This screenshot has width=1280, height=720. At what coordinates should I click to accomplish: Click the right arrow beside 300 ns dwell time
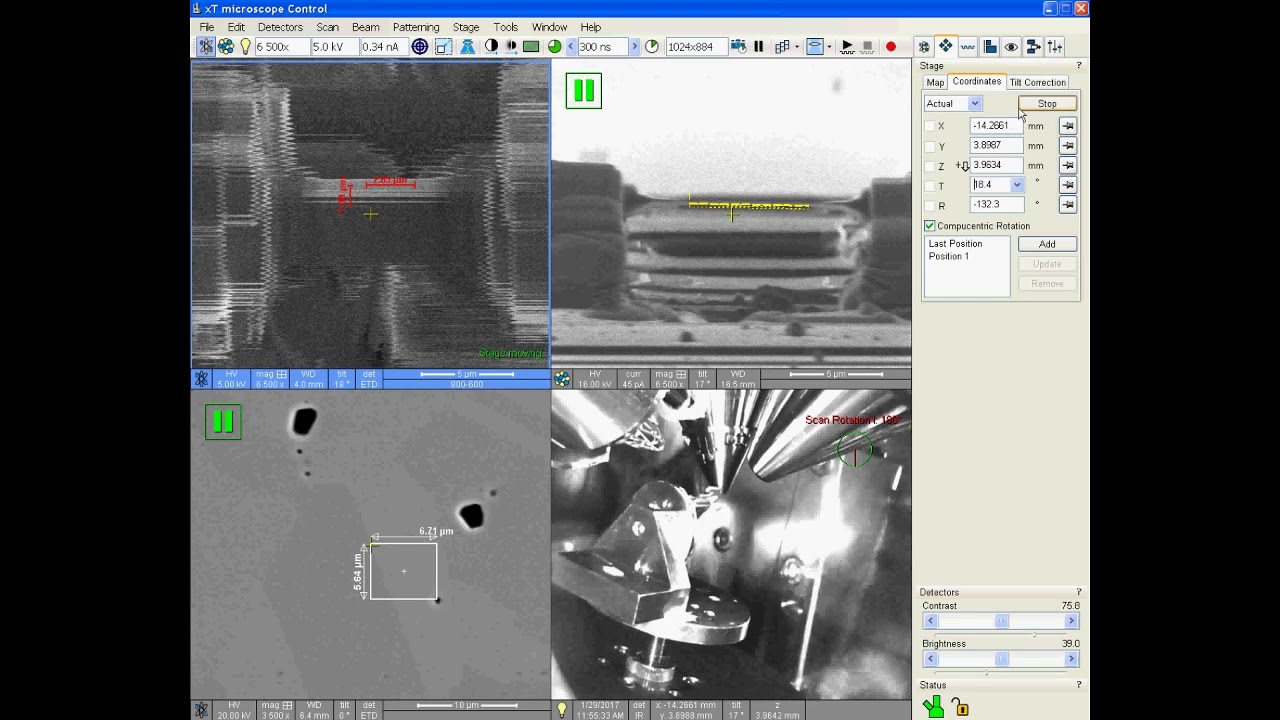coord(633,46)
